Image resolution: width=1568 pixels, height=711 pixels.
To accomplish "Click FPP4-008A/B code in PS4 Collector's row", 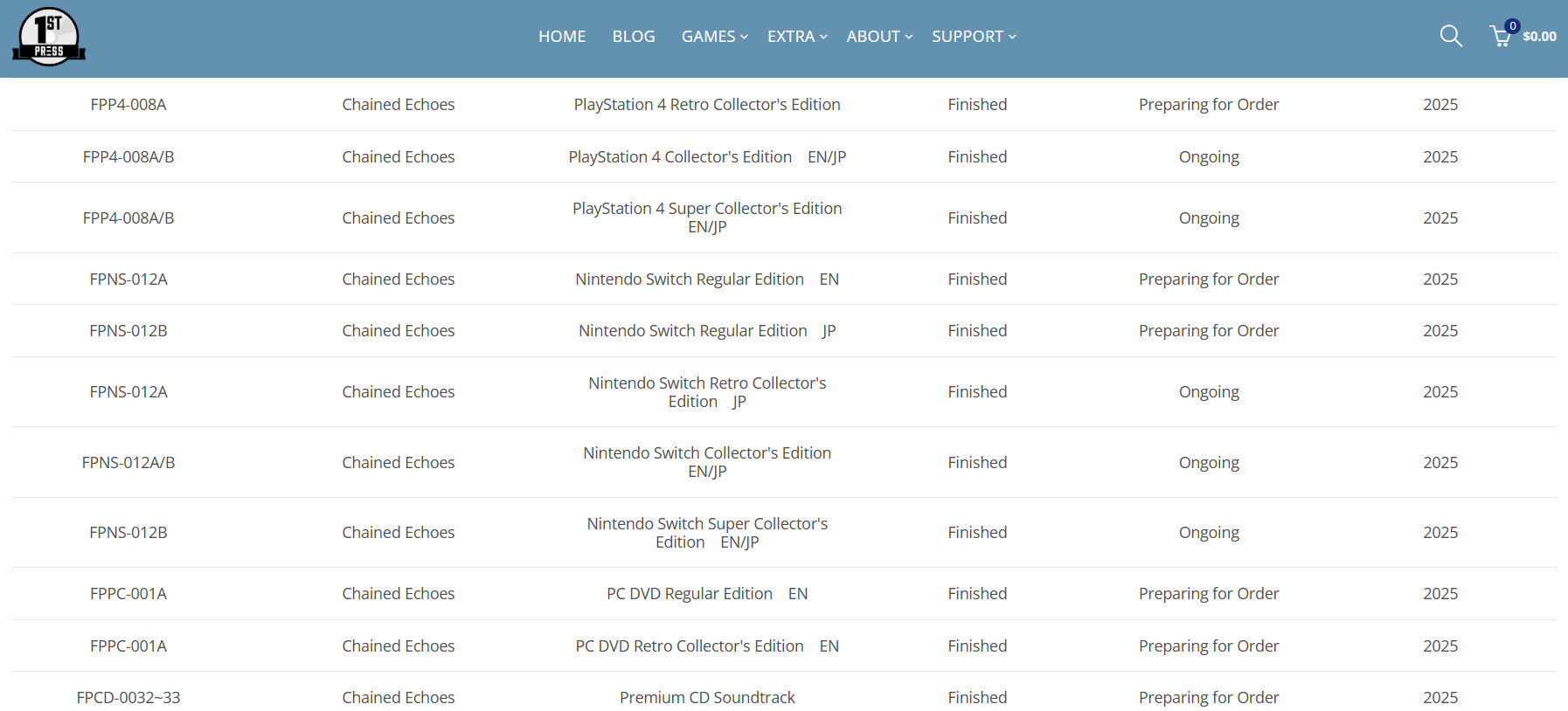I will [x=128, y=157].
